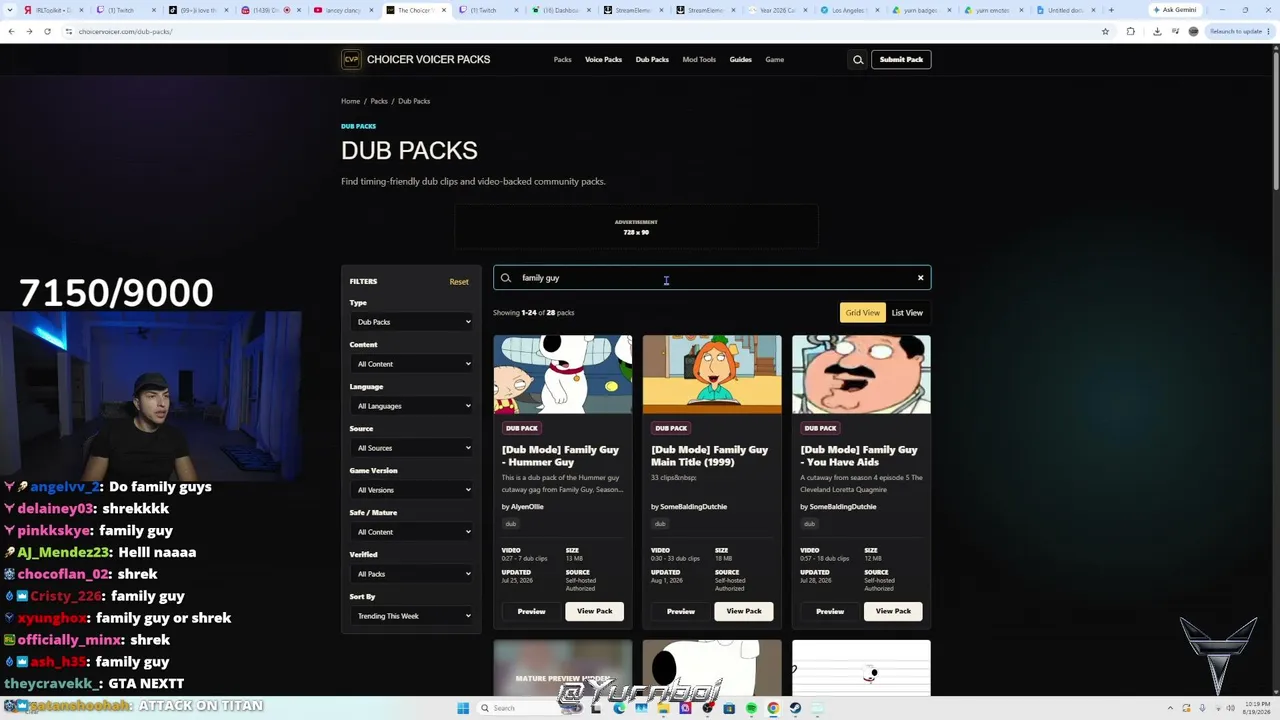Click the taskbar clock showing 10:19 PM
1280x720 pixels.
coord(1257,708)
